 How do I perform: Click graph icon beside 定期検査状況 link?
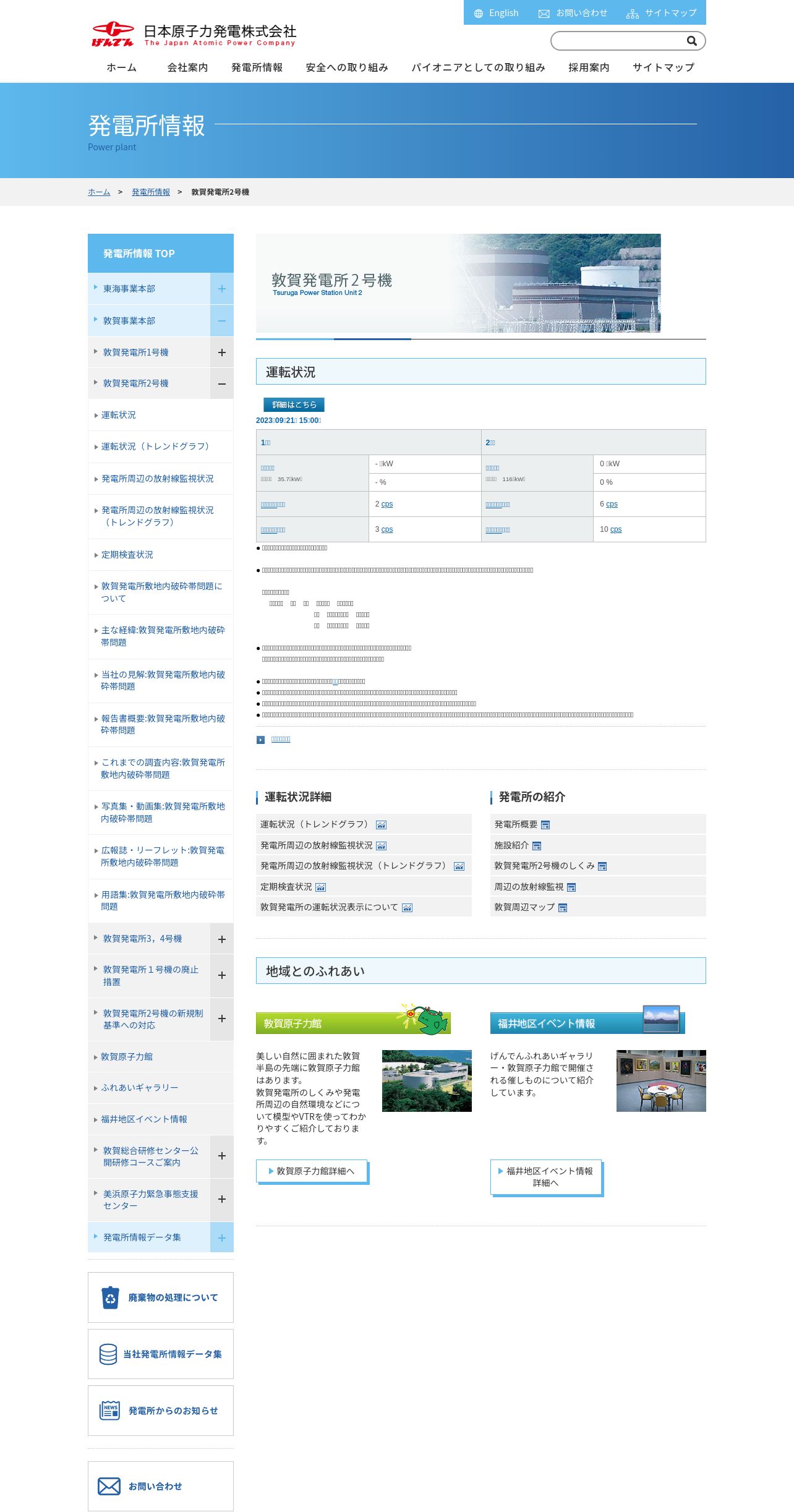pos(320,887)
